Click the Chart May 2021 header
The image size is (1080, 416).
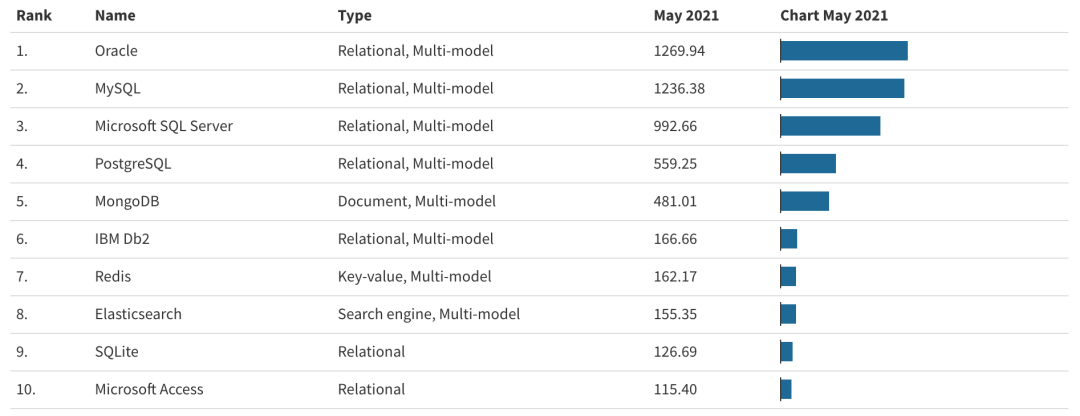pyautogui.click(x=834, y=15)
